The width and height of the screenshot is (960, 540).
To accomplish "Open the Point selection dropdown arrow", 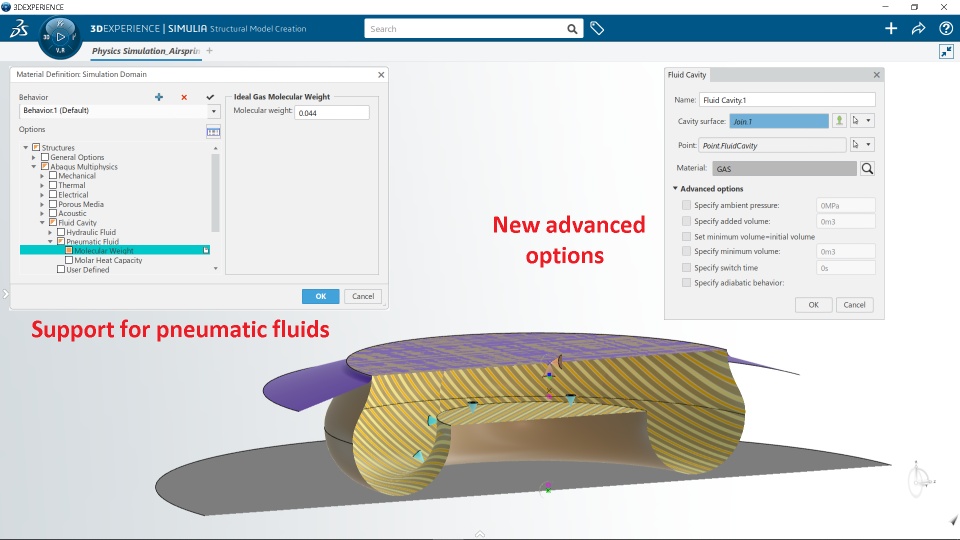I will tap(868, 144).
